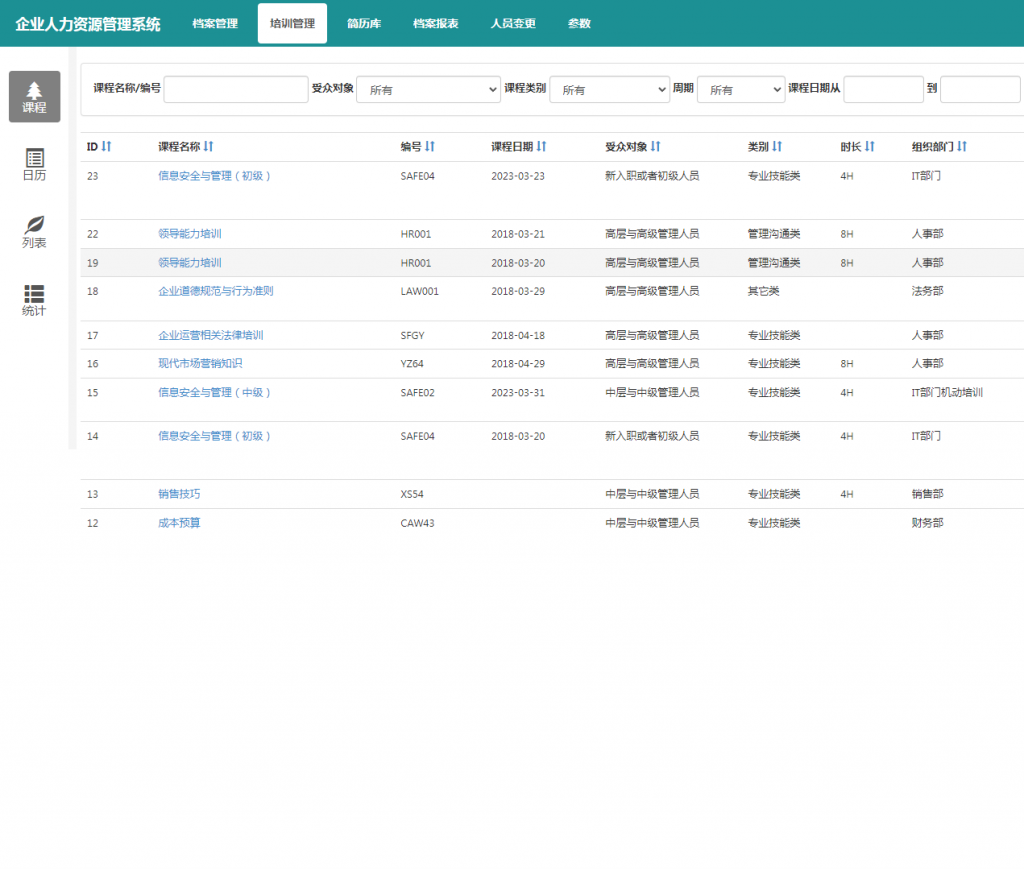Open the 列表 list view

click(35, 232)
